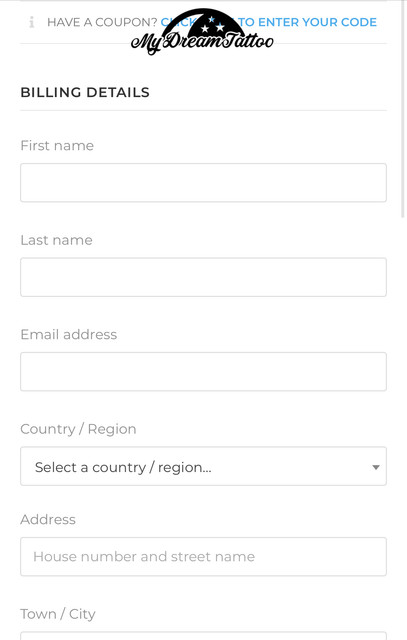Viewport: 407px width, 640px height.
Task: Click the info icon beside the coupon notice
Action: coord(32,22)
